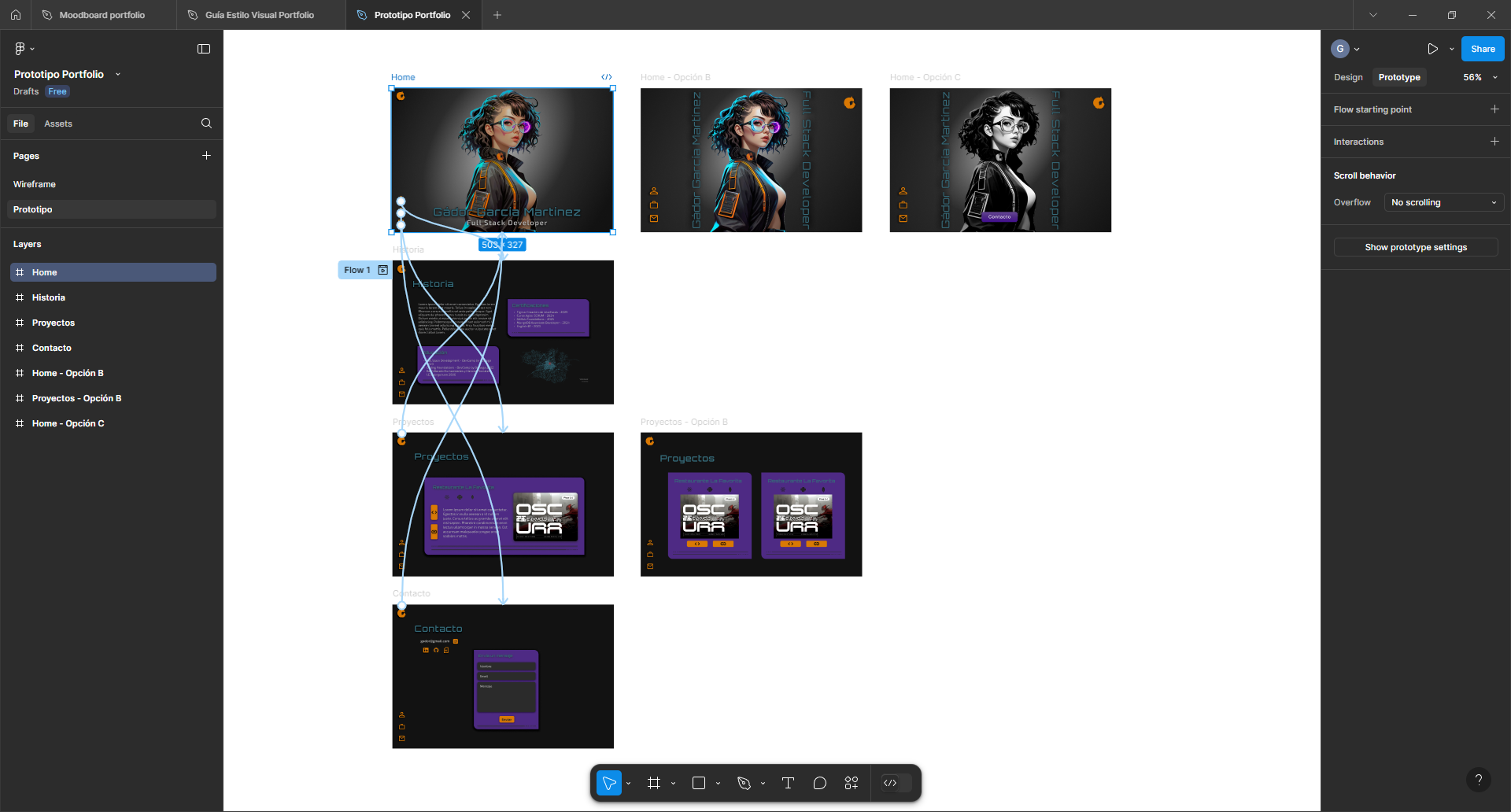Switch to the File tab
The image size is (1511, 812).
[x=20, y=124]
